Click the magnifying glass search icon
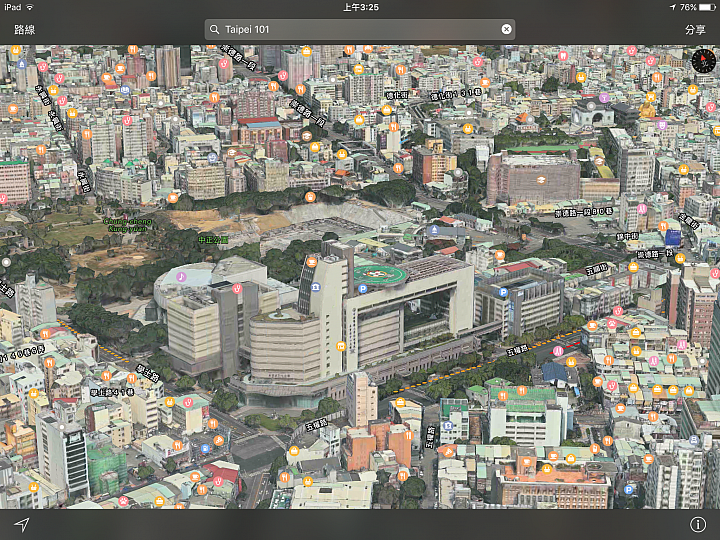The width and height of the screenshot is (720, 540). (x=214, y=29)
